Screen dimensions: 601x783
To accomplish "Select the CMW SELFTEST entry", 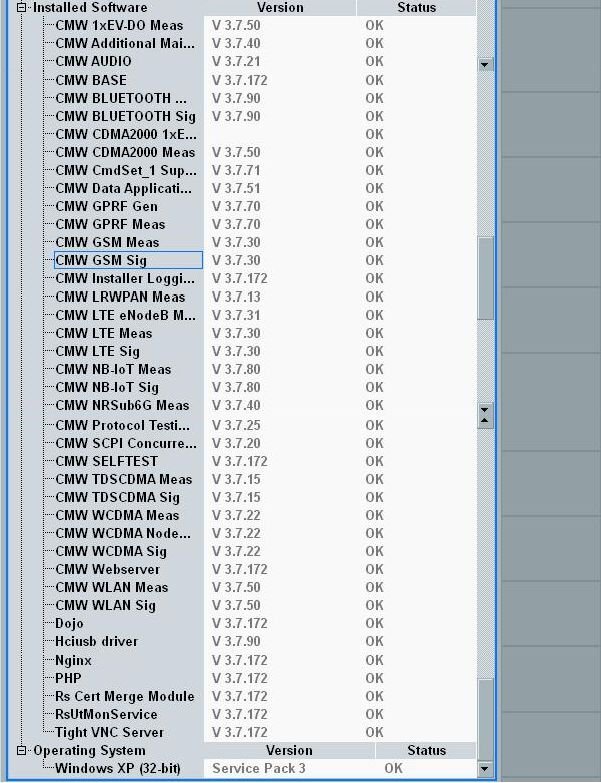I will point(106,461).
